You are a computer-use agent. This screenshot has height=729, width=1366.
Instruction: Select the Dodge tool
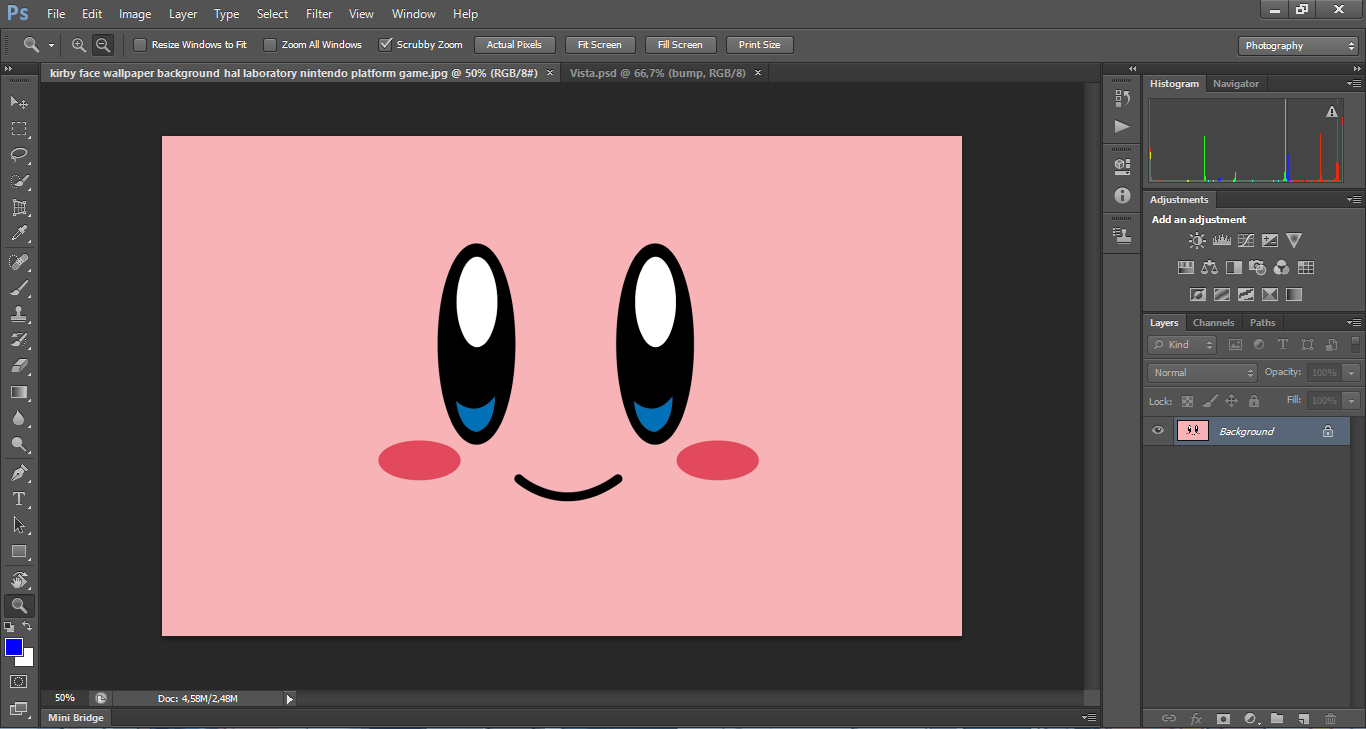pos(19,444)
